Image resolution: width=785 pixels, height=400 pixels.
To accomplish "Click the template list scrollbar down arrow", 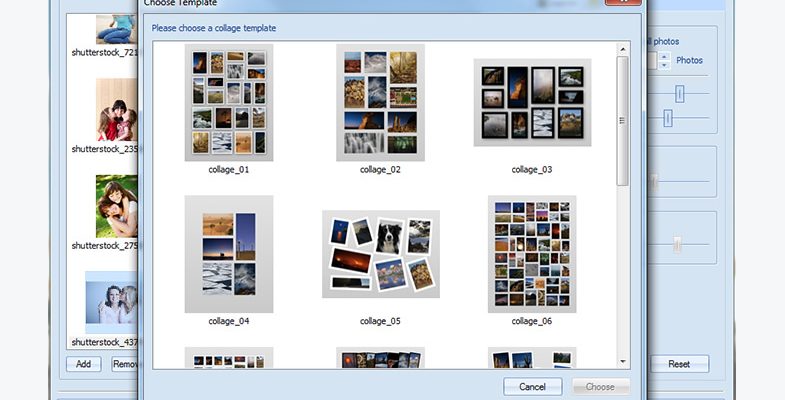I will click(623, 361).
